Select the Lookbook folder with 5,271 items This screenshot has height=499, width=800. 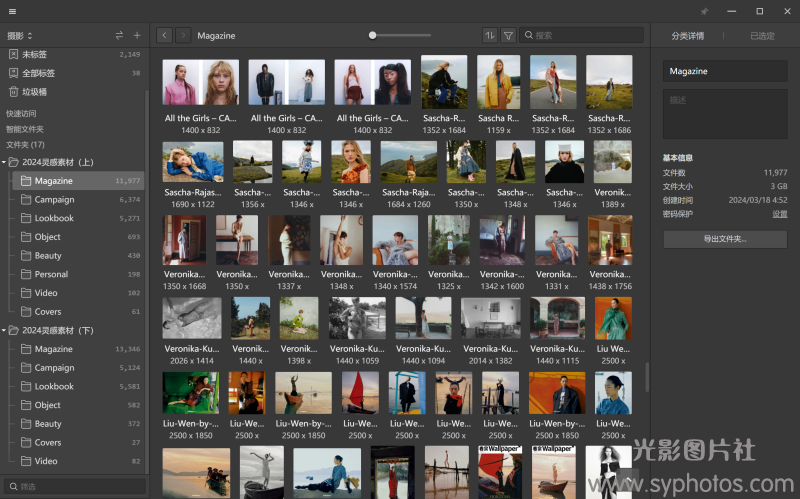pos(54,218)
